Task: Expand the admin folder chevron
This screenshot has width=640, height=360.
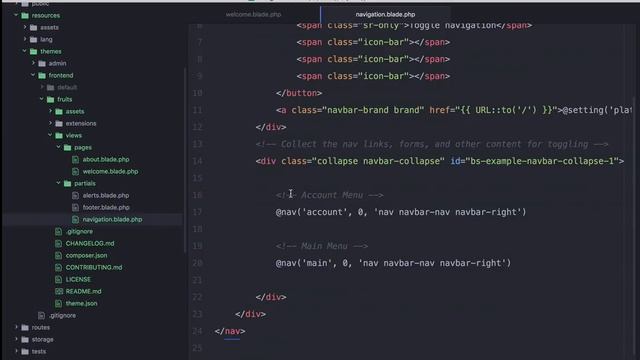Action: (x=33, y=63)
